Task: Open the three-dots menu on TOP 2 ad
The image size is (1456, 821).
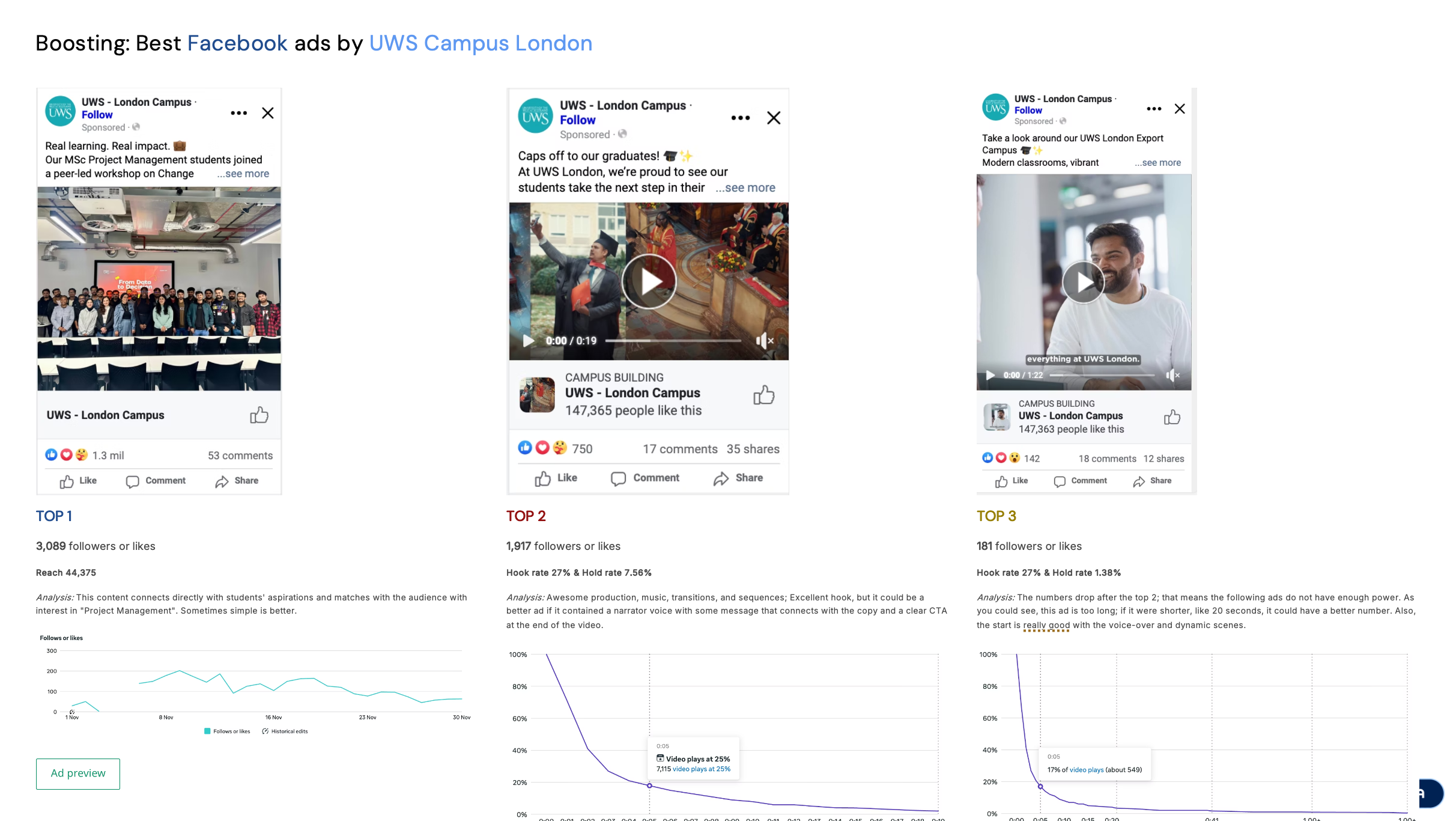Action: point(741,118)
